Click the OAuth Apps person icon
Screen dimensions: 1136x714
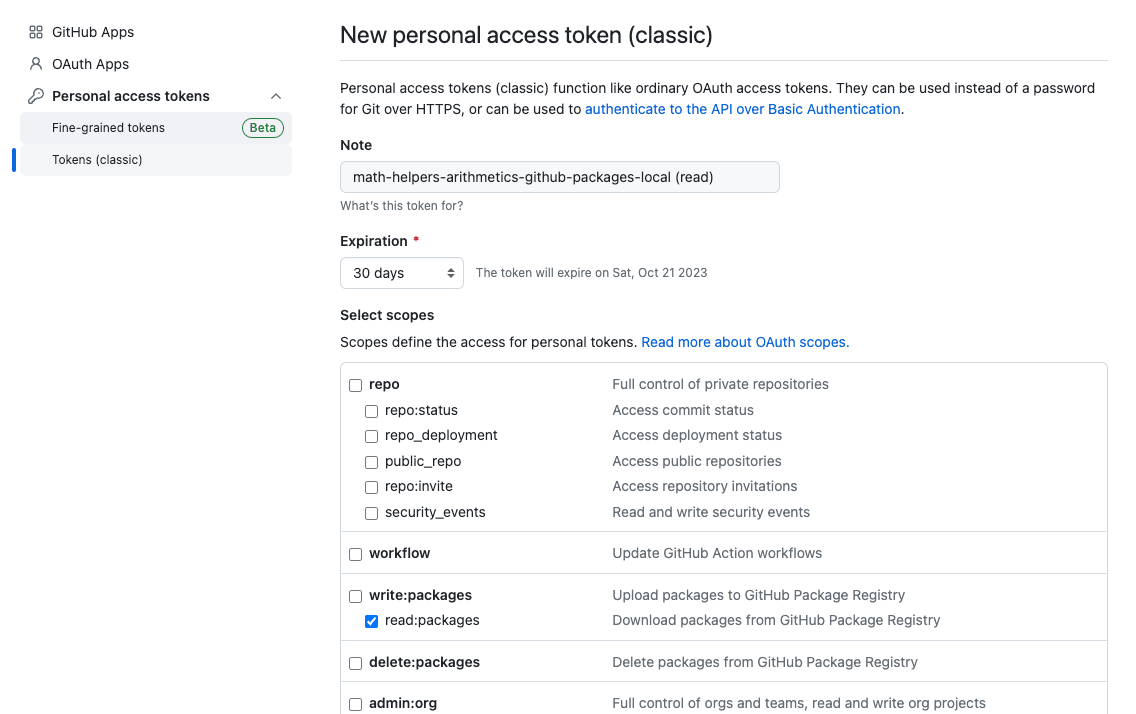36,64
